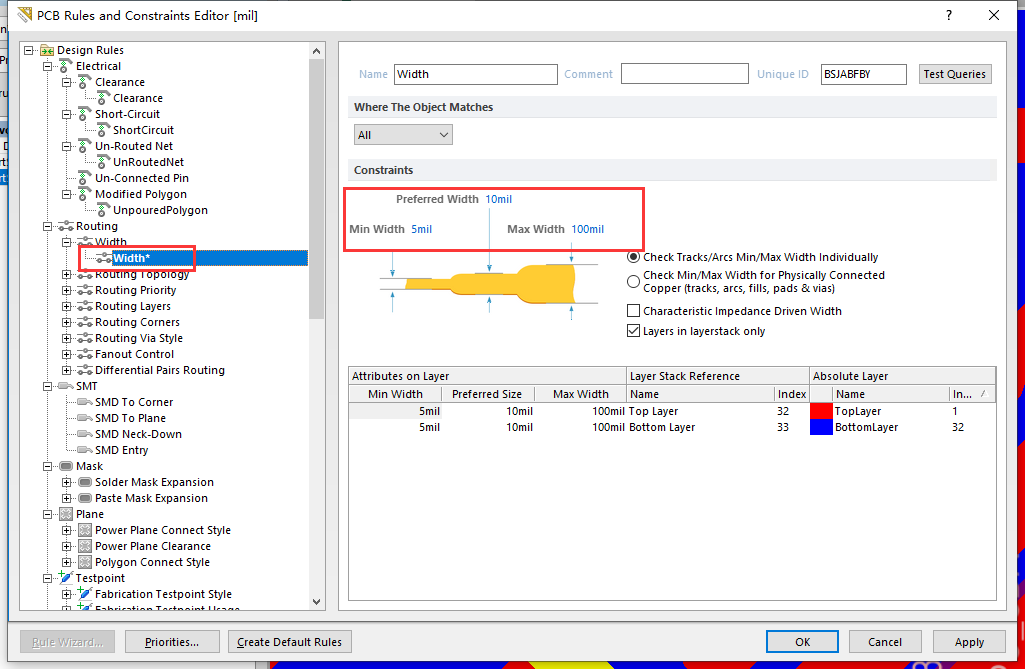Click Create Default Rules button
Screen dimensions: 1025x669
290,642
